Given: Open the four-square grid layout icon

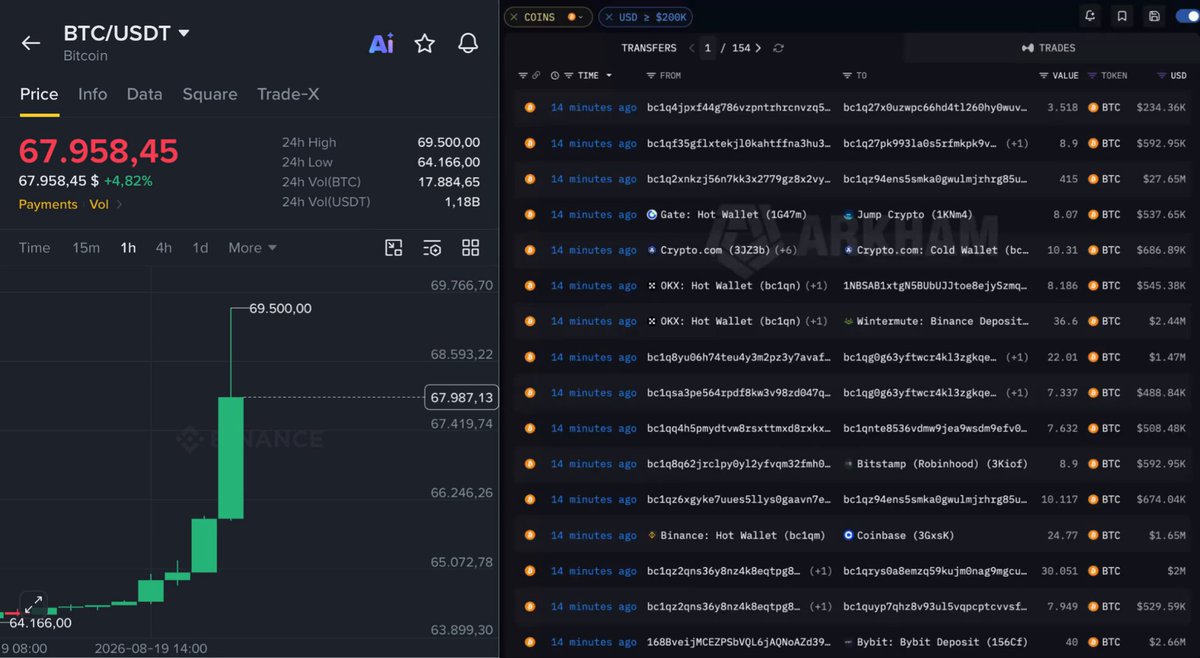Looking at the screenshot, I should [471, 248].
